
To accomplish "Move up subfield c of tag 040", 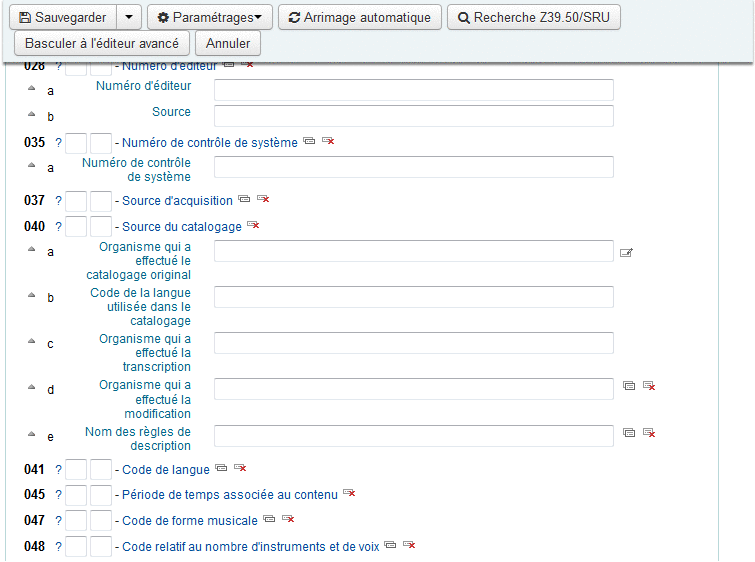I will click(31, 341).
